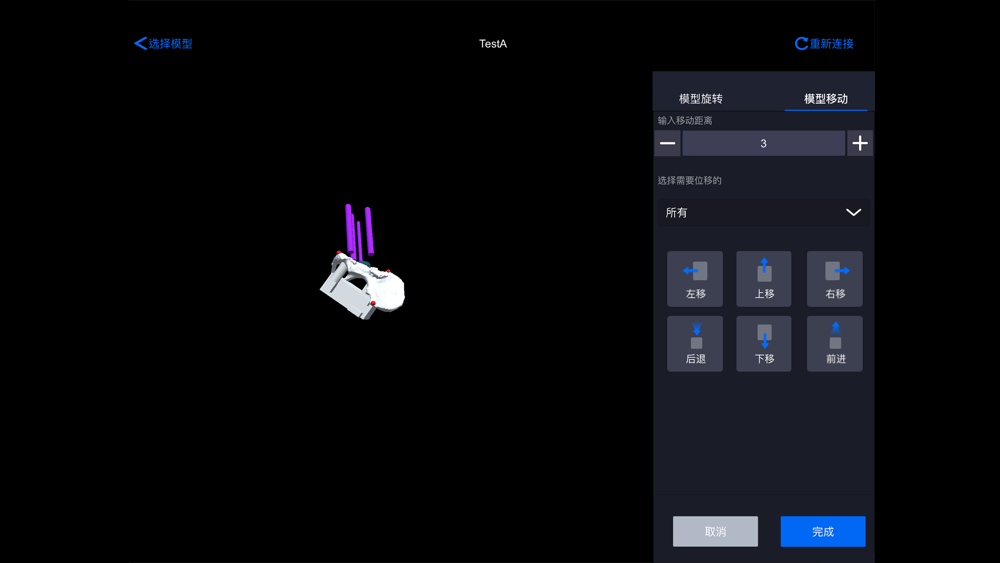Select the 模型移动 tab
The width and height of the screenshot is (1000, 563).
coord(826,99)
